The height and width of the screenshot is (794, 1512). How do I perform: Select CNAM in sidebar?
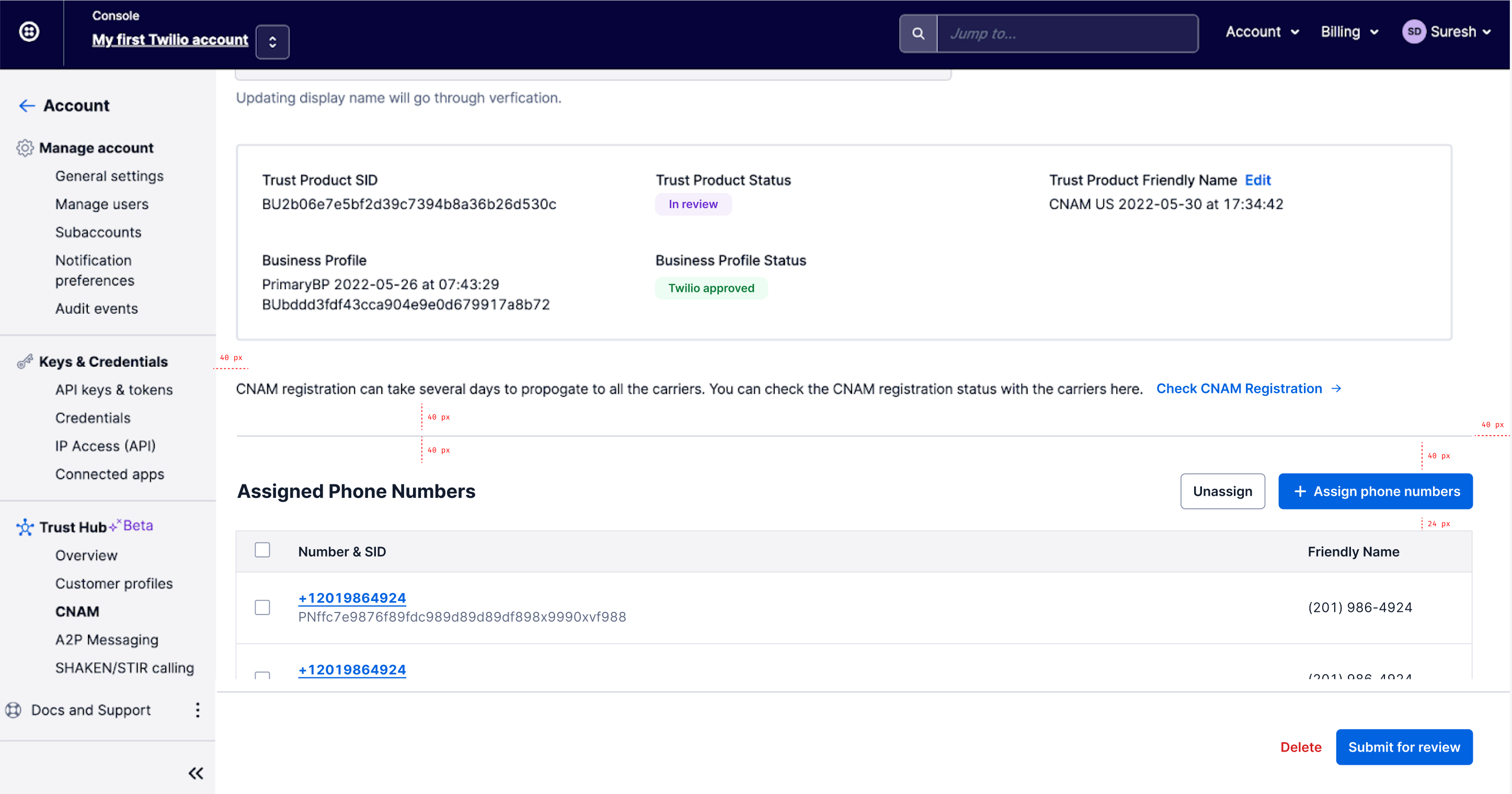tap(77, 612)
